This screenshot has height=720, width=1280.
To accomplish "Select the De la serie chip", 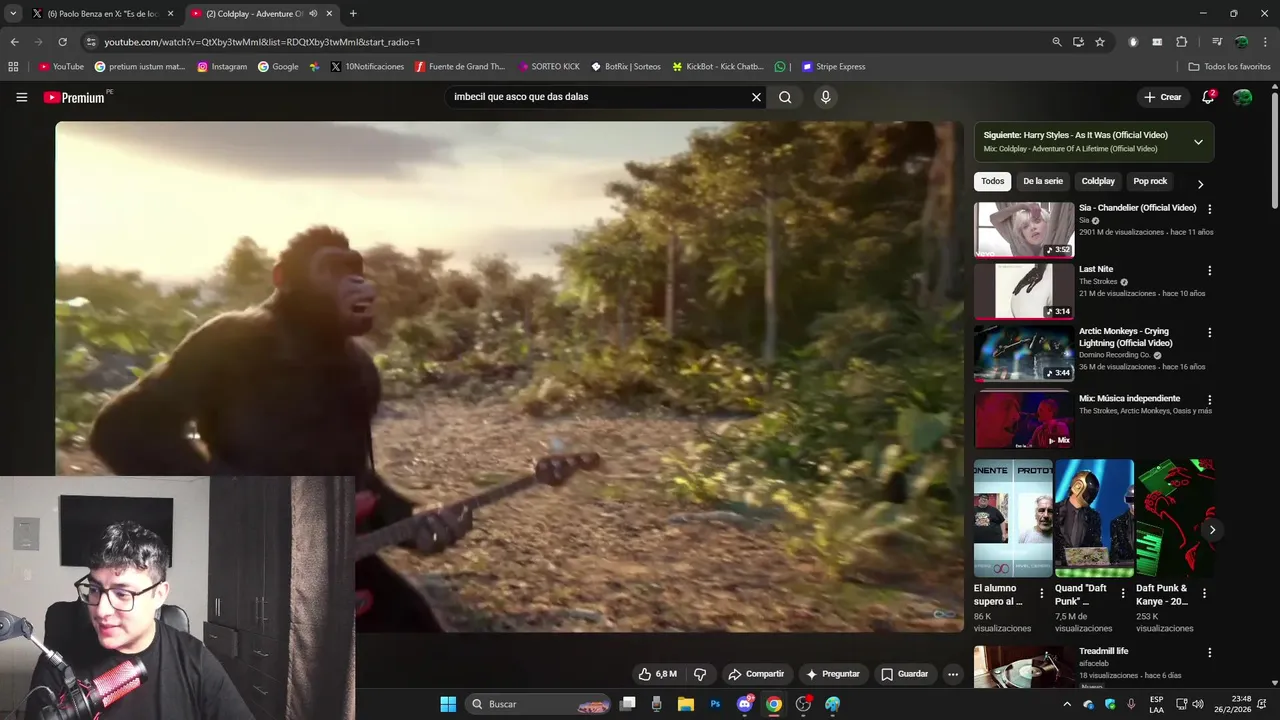I will coord(1042,181).
